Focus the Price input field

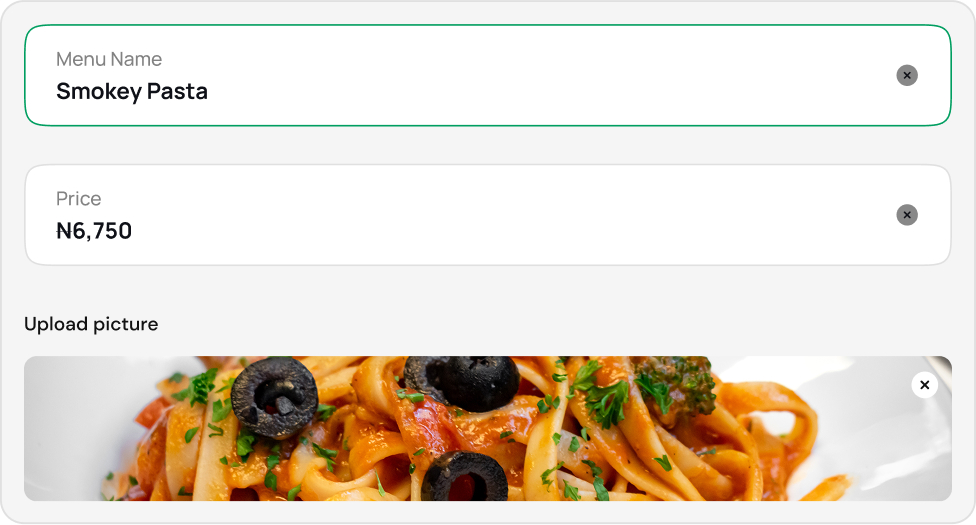click(x=488, y=215)
